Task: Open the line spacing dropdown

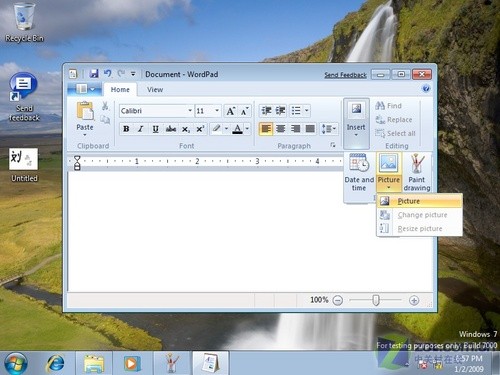Action: (x=329, y=129)
